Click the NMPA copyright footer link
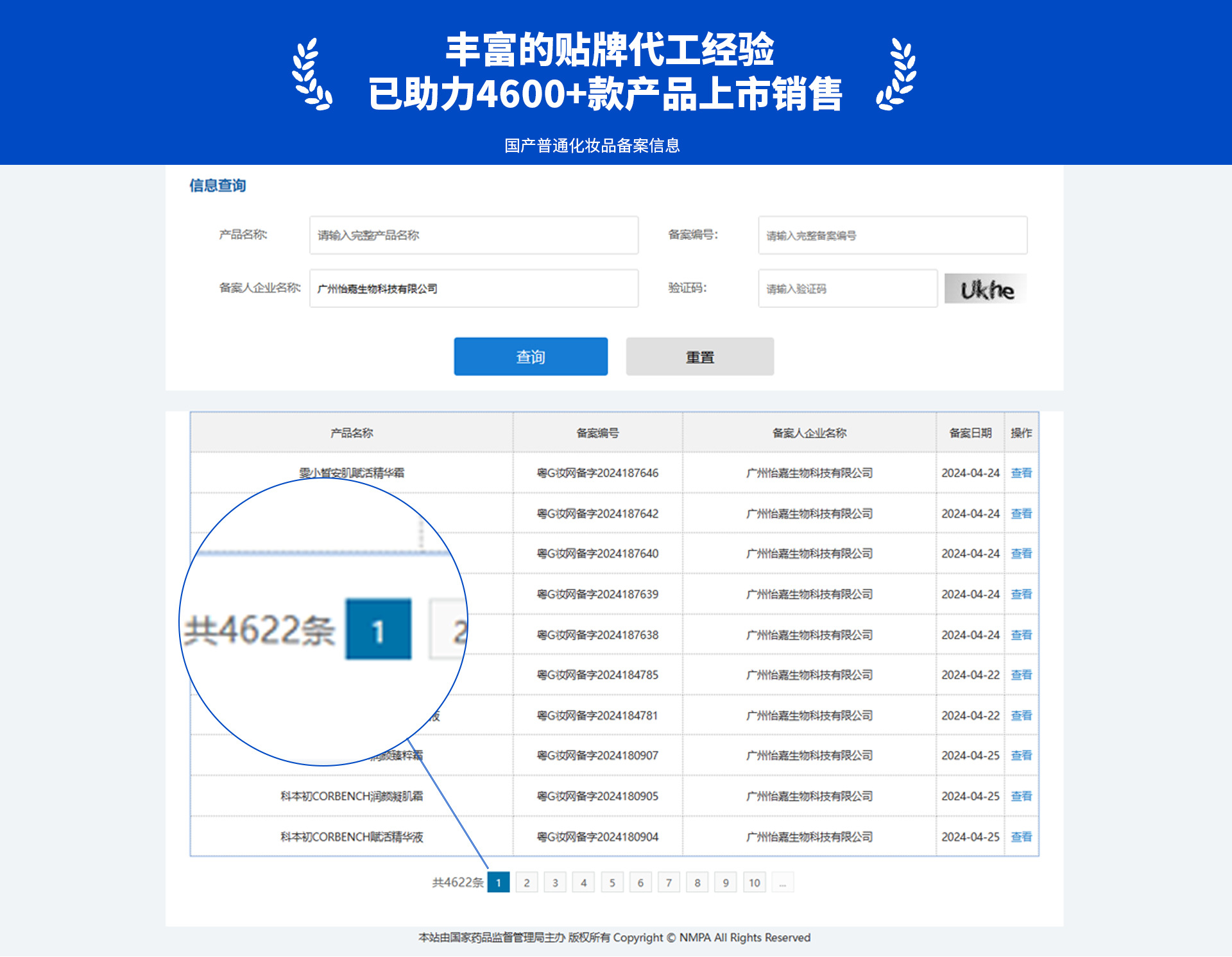Viewport: 1232px width, 957px height. [615, 938]
